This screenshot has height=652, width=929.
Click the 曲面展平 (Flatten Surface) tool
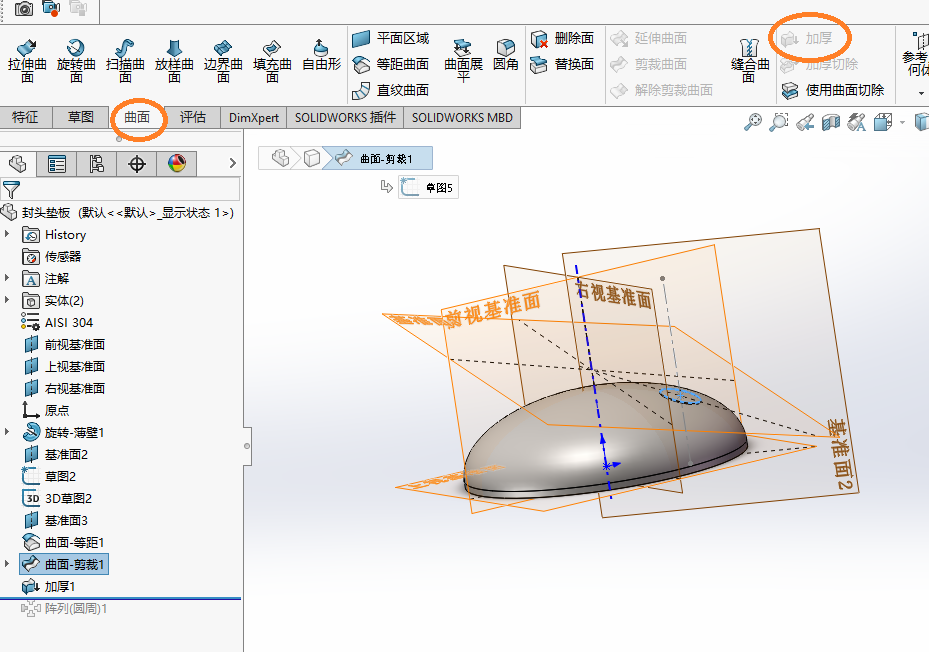pyautogui.click(x=465, y=60)
